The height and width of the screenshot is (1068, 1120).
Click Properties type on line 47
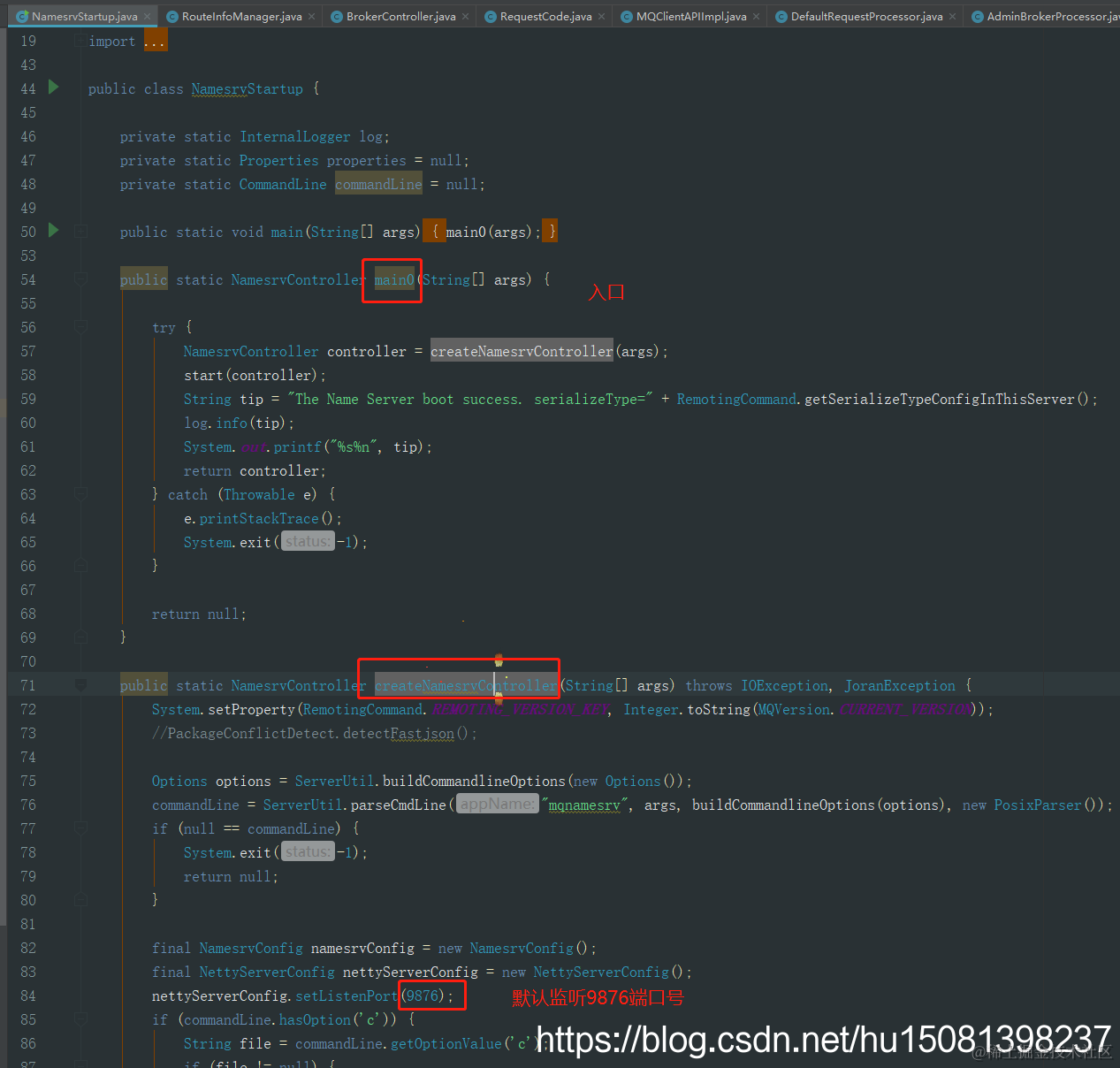(x=279, y=160)
